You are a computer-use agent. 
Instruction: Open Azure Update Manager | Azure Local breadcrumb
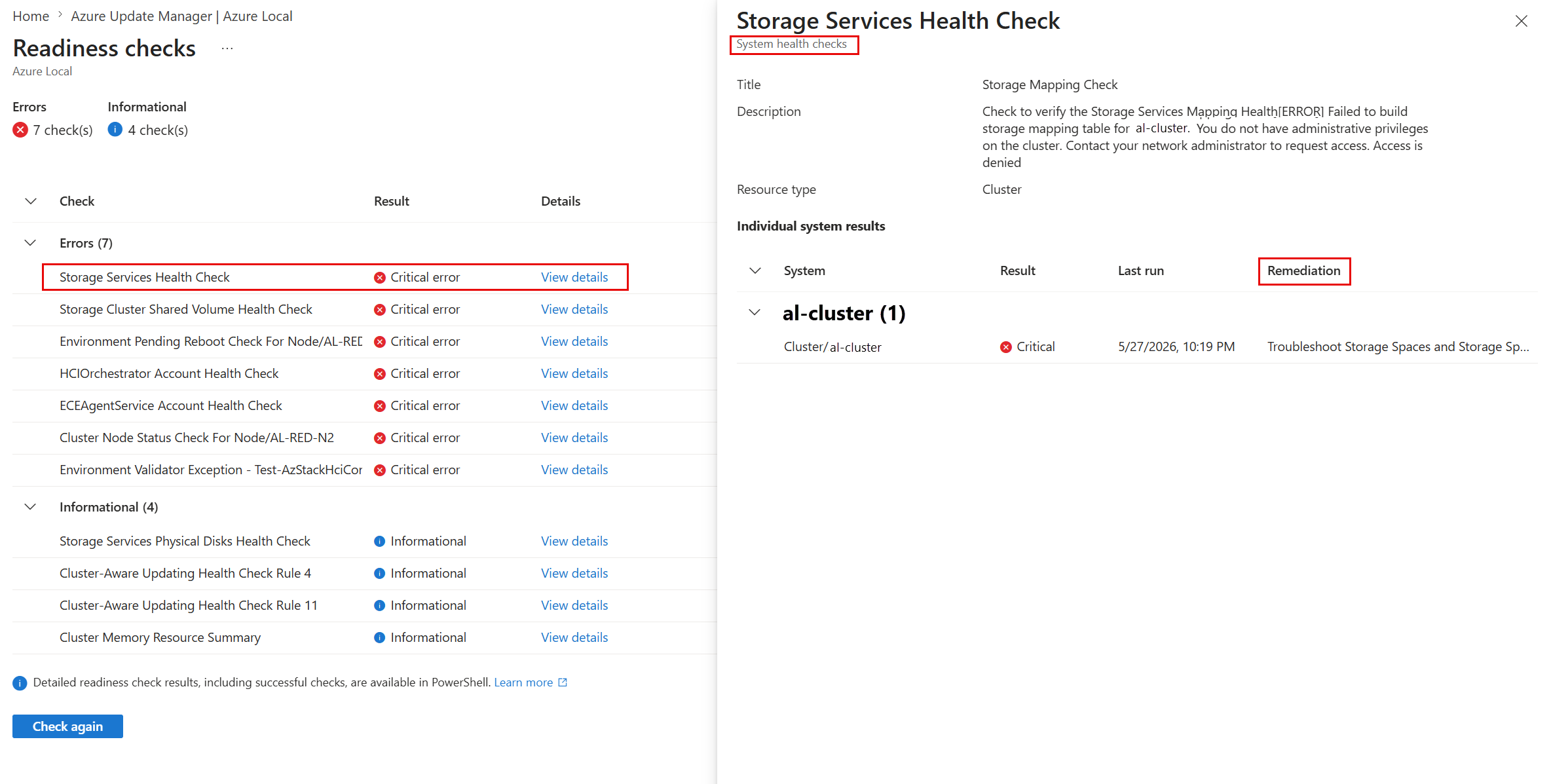coord(181,16)
